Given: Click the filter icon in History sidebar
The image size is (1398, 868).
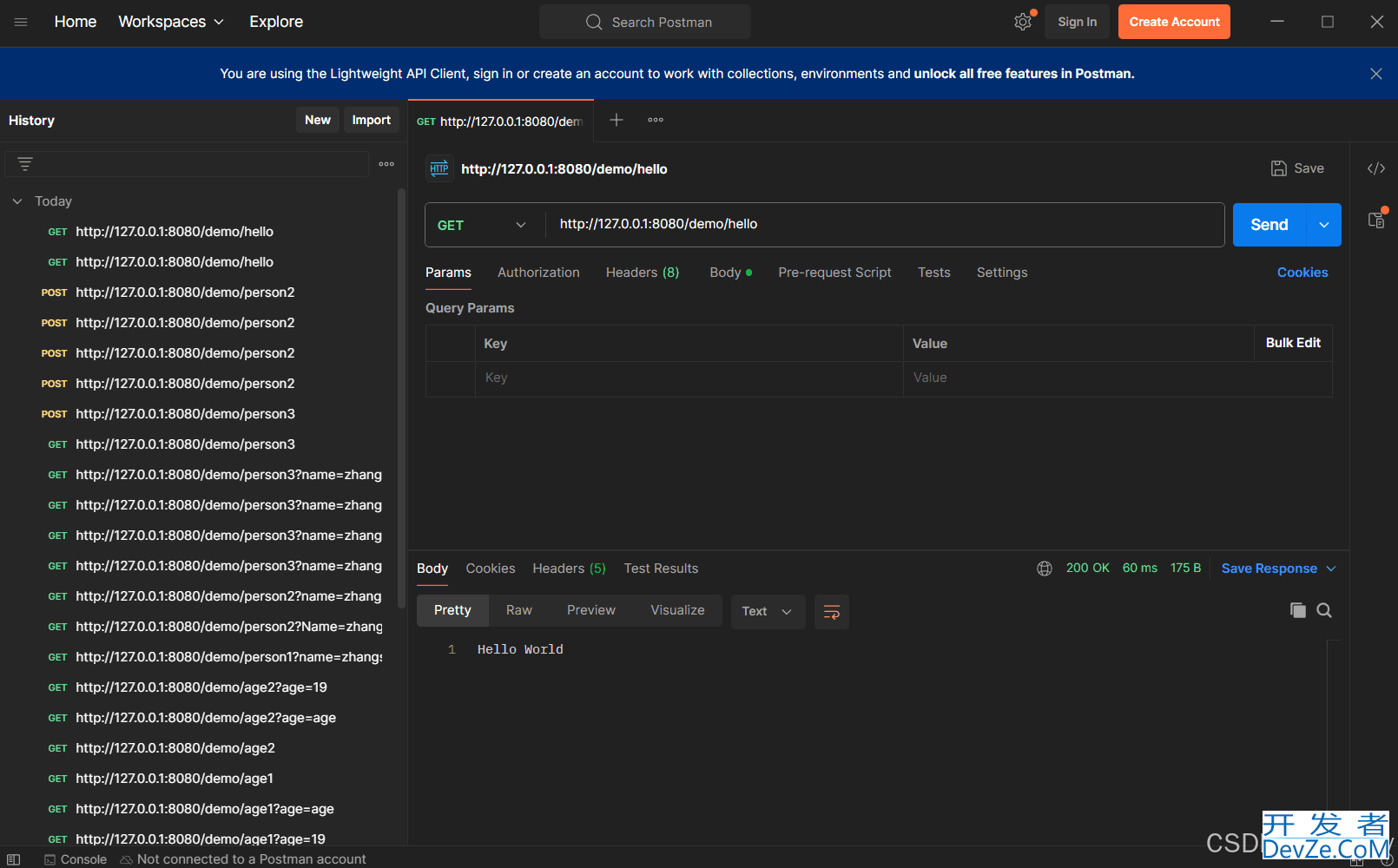Looking at the screenshot, I should point(25,164).
